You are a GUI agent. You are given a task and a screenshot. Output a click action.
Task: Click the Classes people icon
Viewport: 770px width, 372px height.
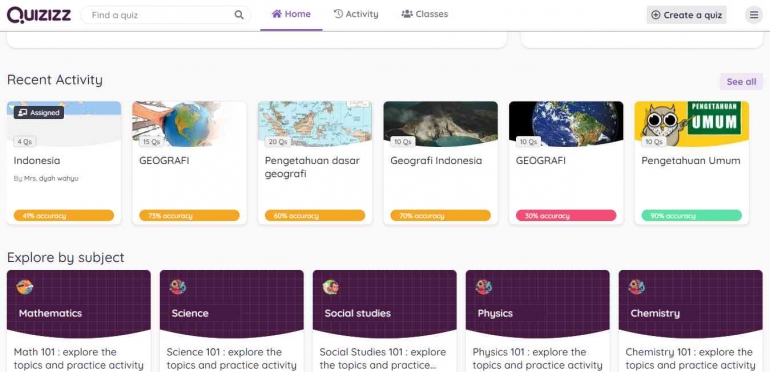pos(407,14)
